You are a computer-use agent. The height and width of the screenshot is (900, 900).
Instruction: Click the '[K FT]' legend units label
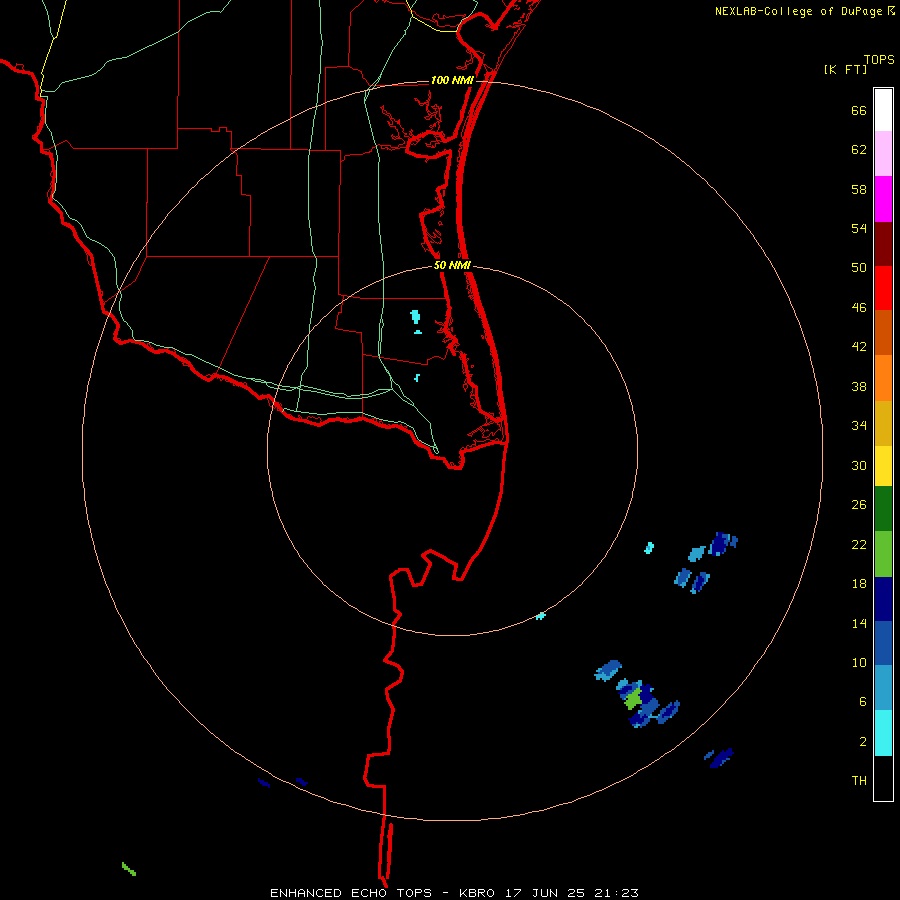click(845, 69)
